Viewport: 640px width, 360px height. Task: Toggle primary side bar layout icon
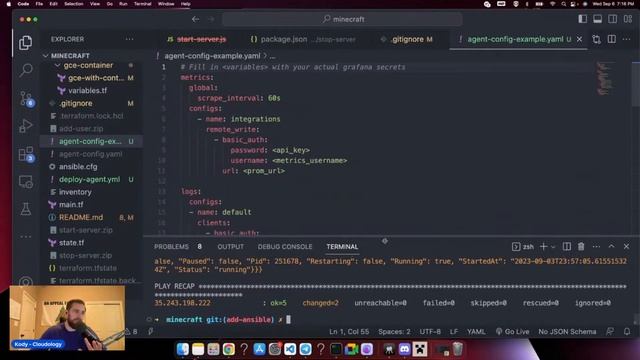click(582, 19)
